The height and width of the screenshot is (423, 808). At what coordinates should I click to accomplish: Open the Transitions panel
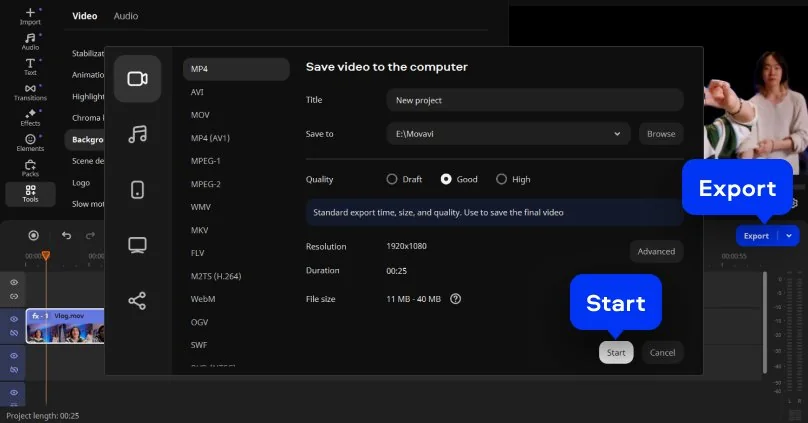tap(30, 91)
